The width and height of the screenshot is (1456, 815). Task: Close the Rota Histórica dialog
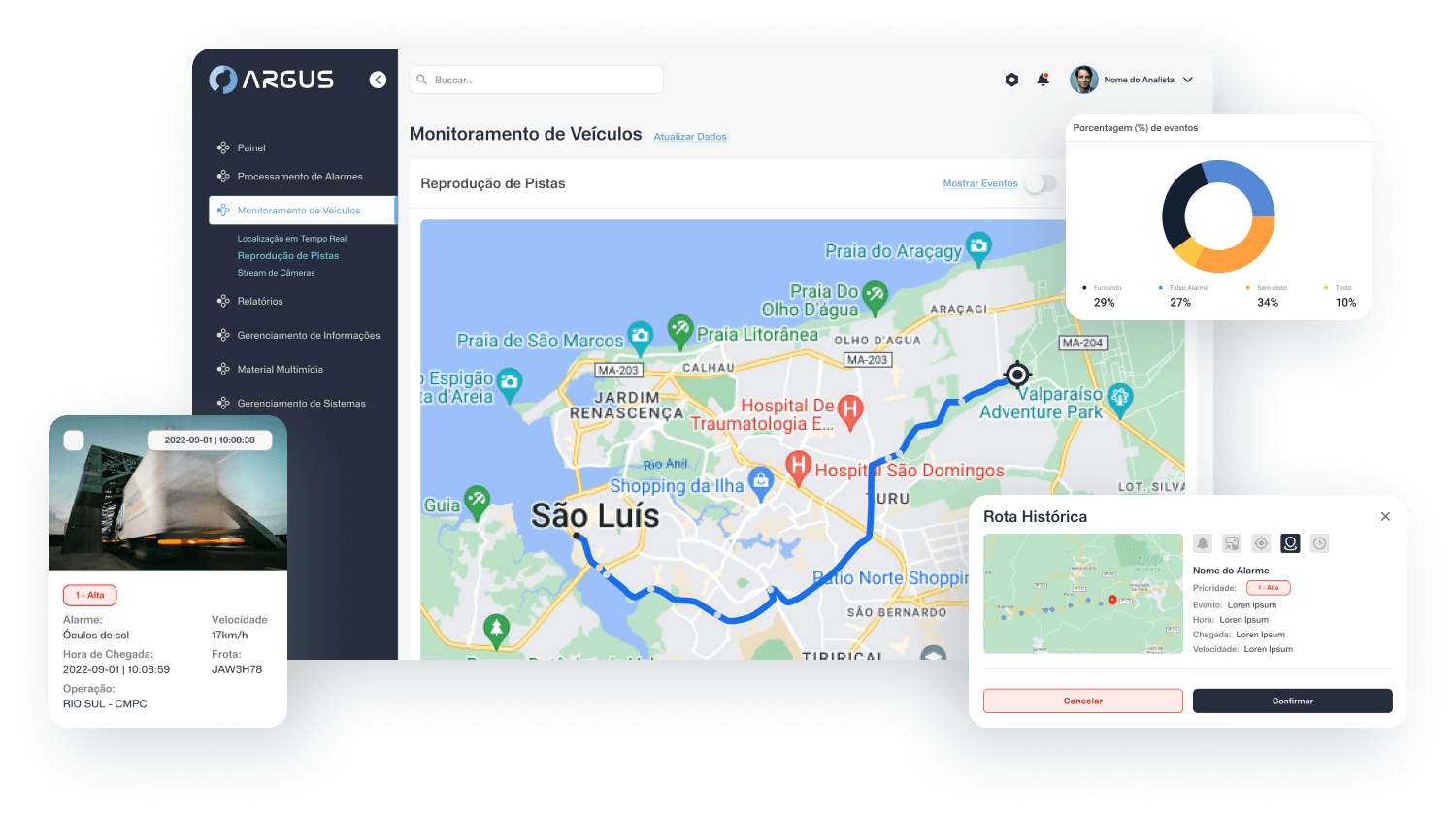(x=1385, y=516)
